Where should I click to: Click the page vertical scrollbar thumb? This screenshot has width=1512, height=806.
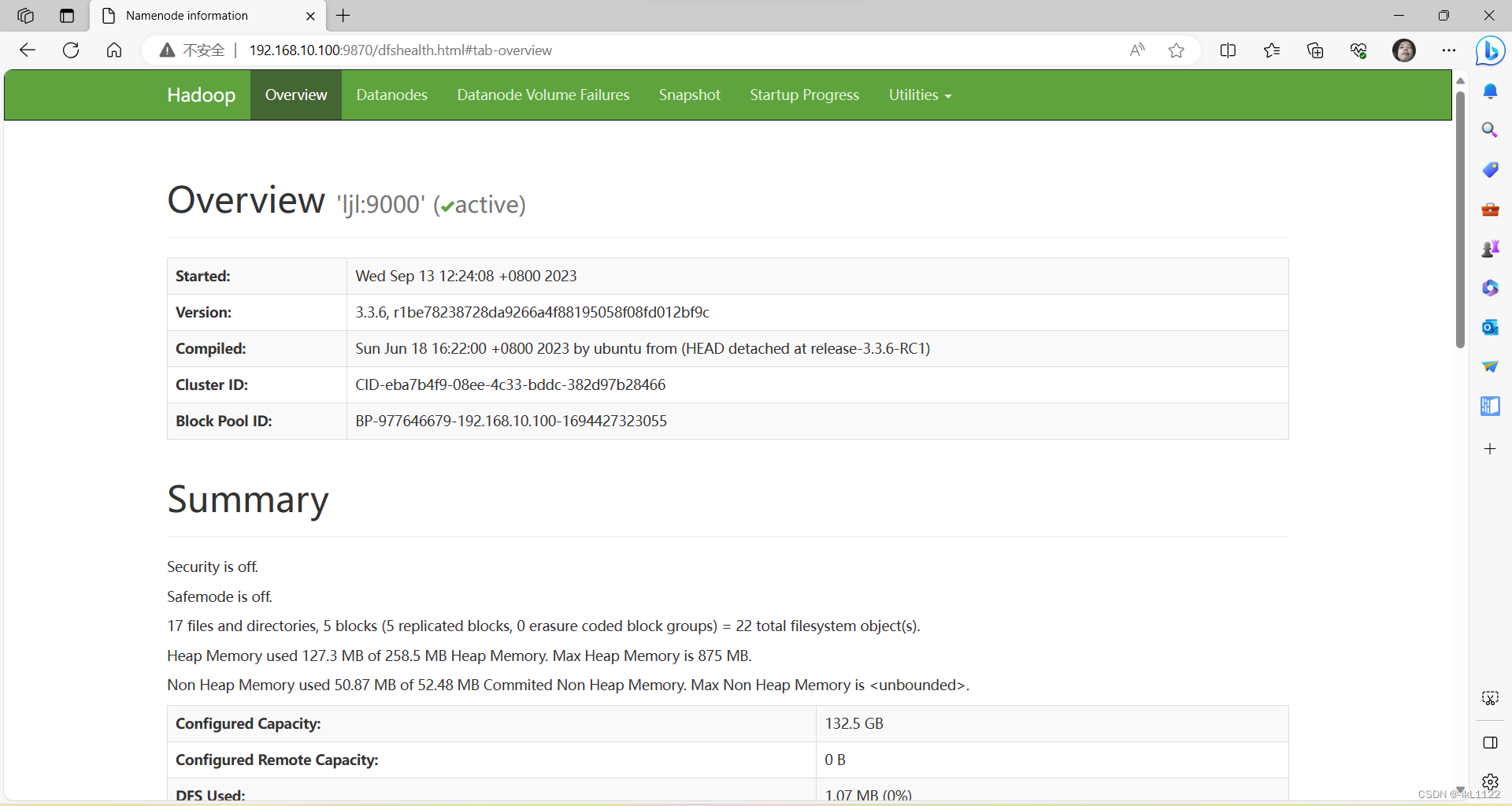click(x=1460, y=220)
